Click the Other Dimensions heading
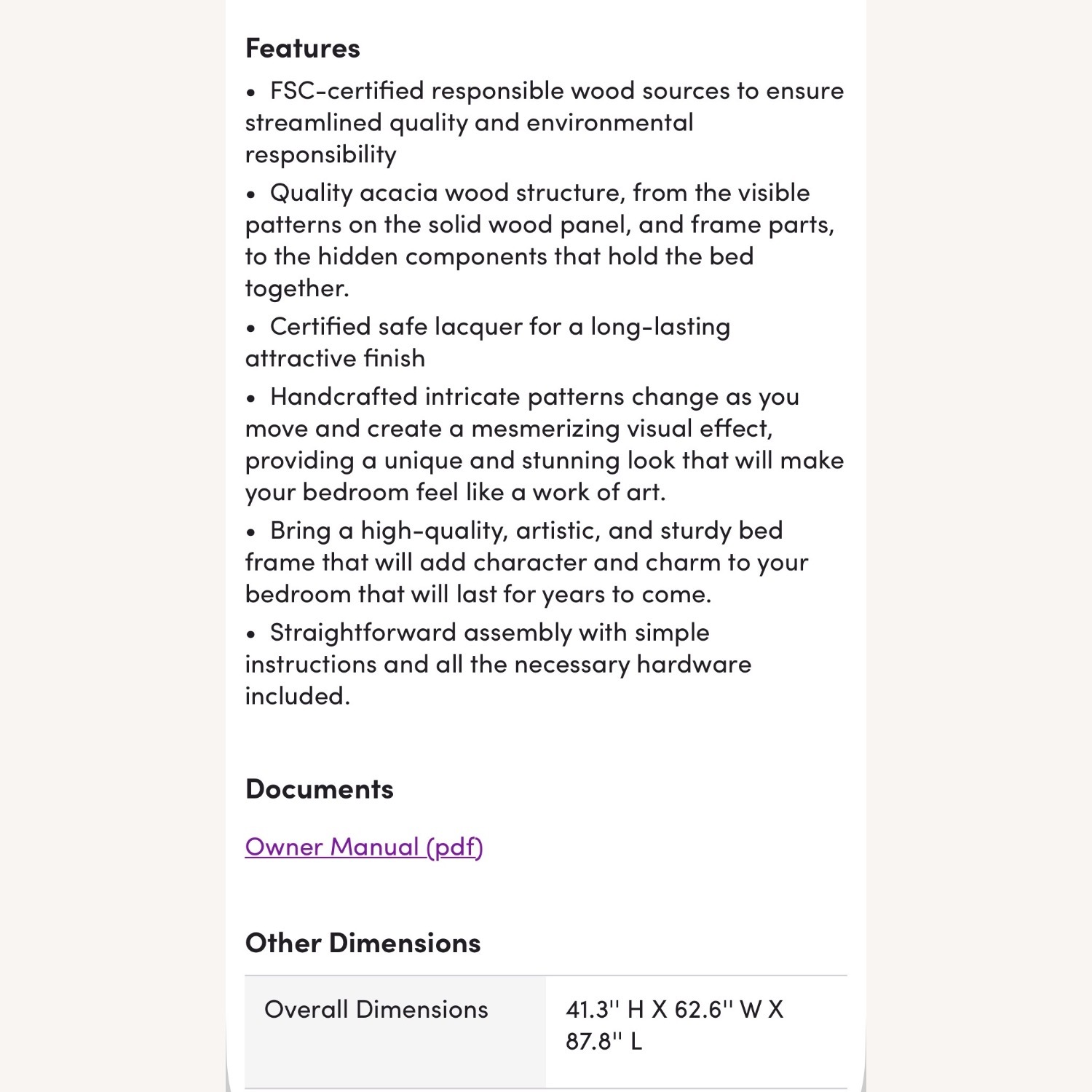 [x=363, y=943]
